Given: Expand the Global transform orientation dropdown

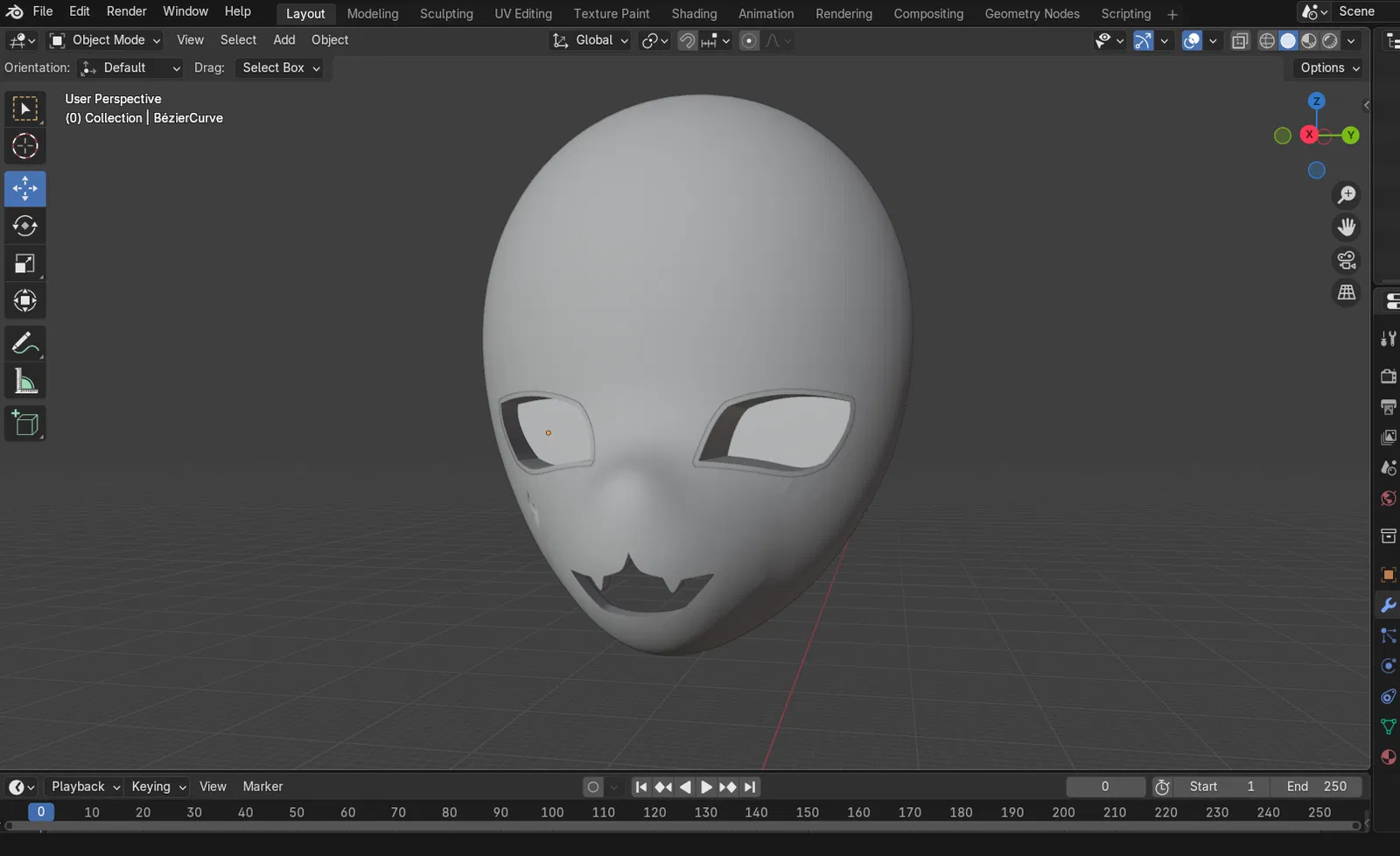Looking at the screenshot, I should coord(591,40).
